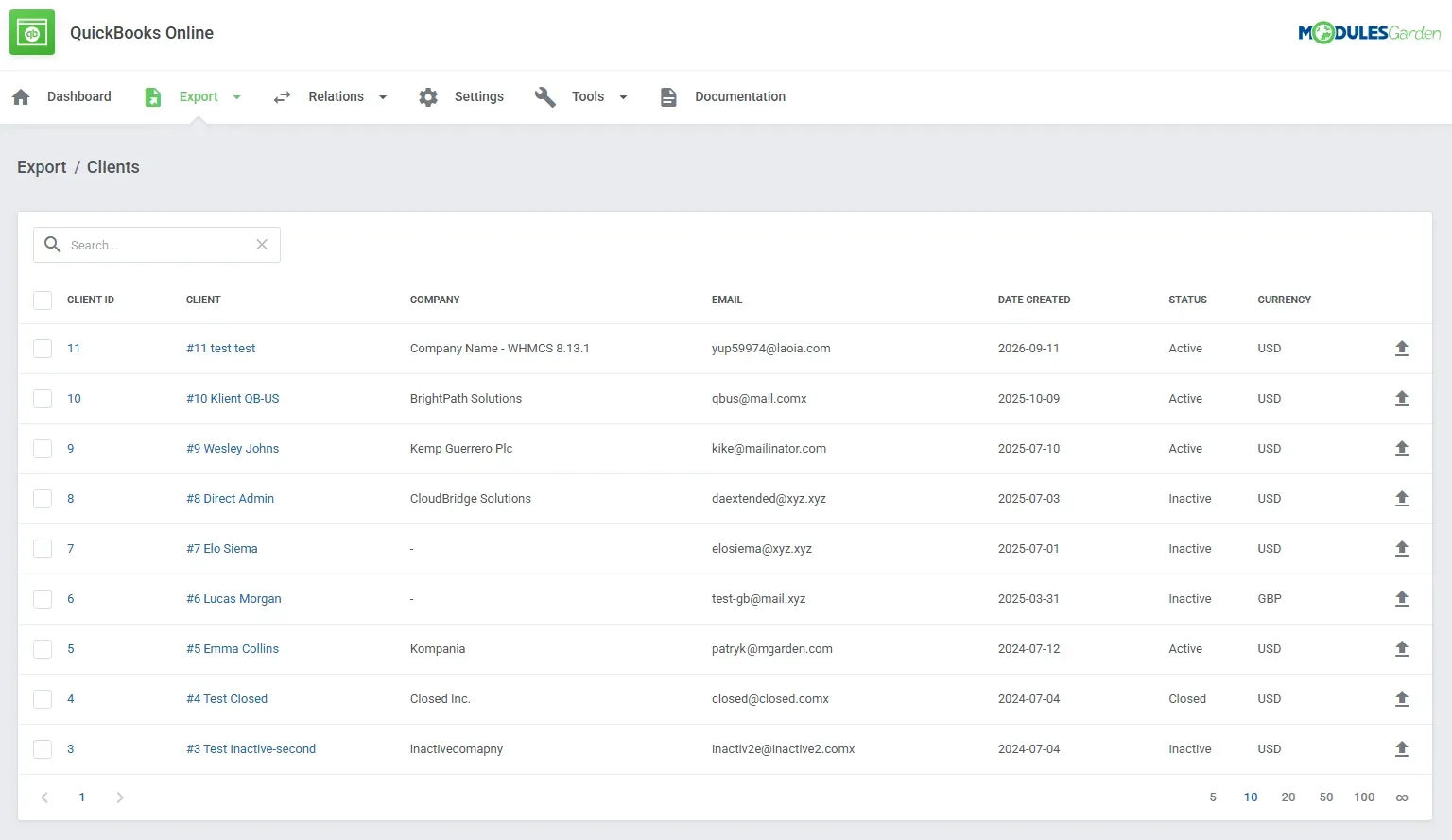The image size is (1452, 840).
Task: Export client #11 test test via upload icon
Action: (1402, 349)
